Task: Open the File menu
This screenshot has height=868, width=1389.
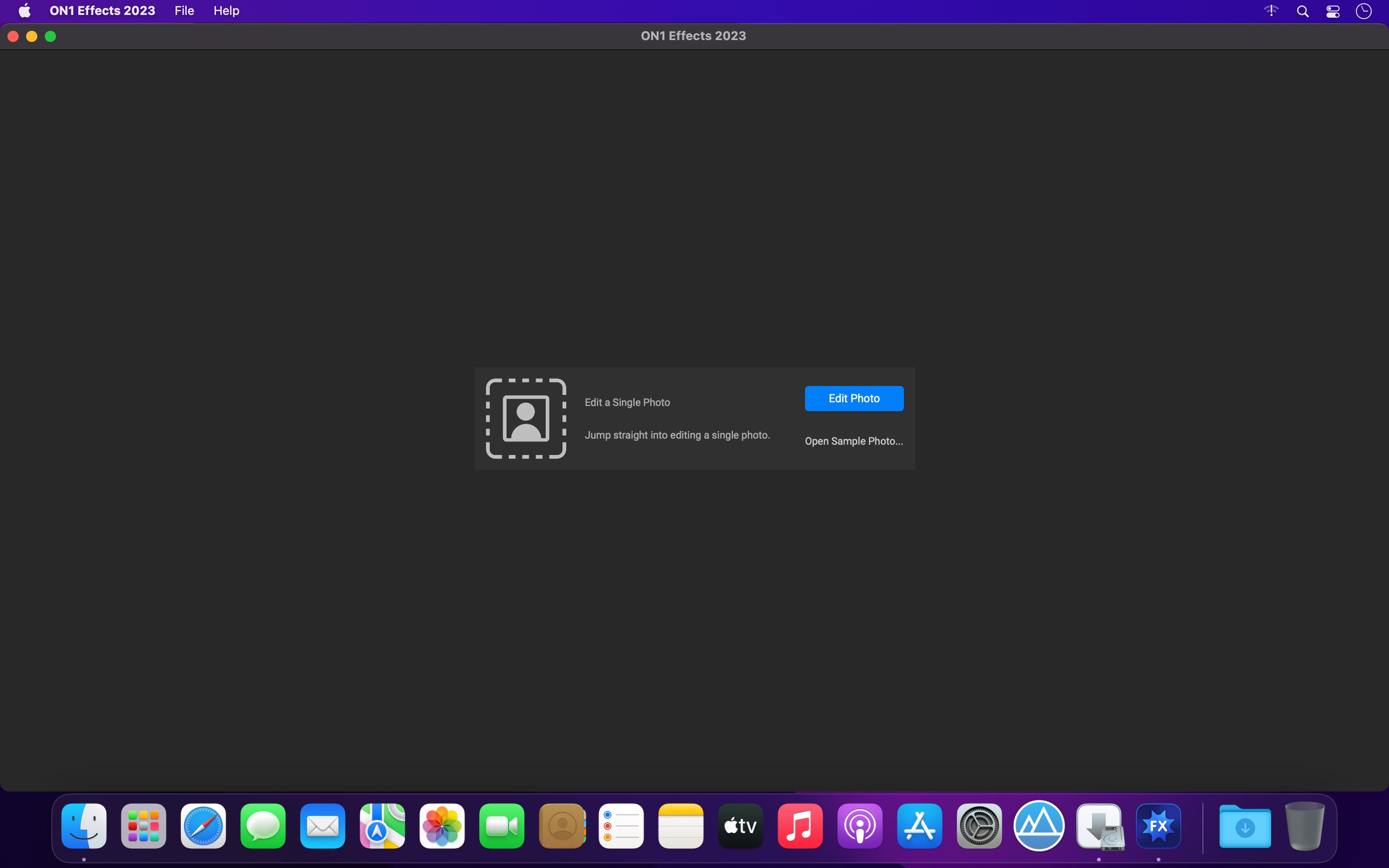Action: [184, 11]
